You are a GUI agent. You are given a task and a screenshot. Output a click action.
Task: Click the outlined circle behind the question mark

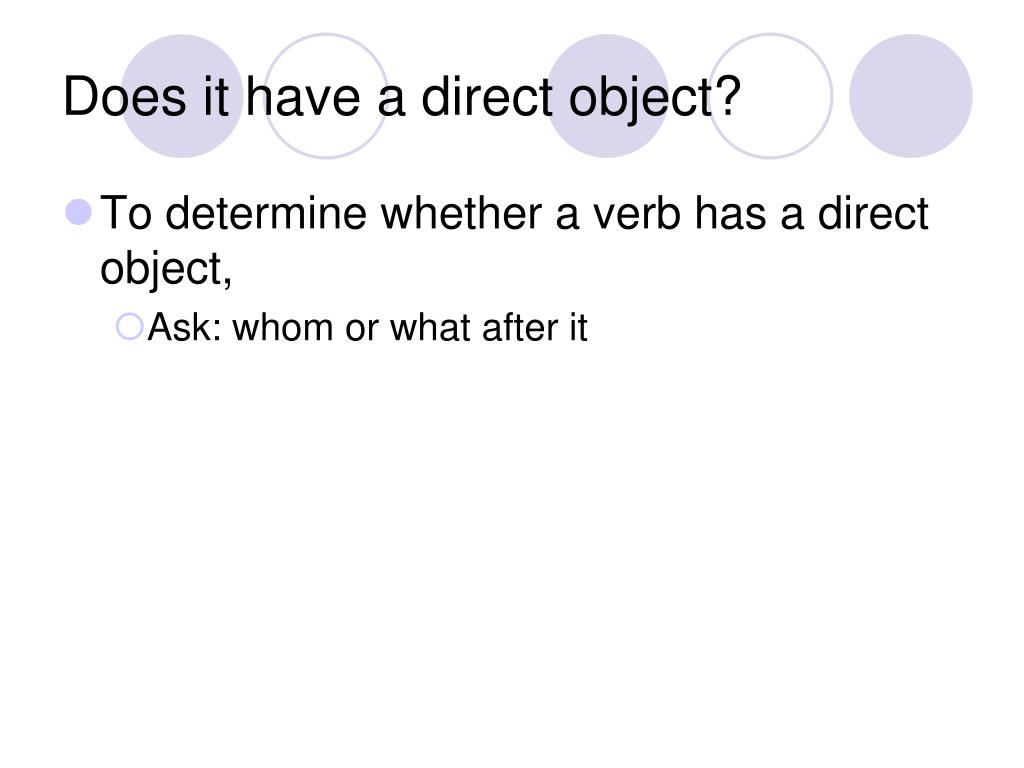771,96
